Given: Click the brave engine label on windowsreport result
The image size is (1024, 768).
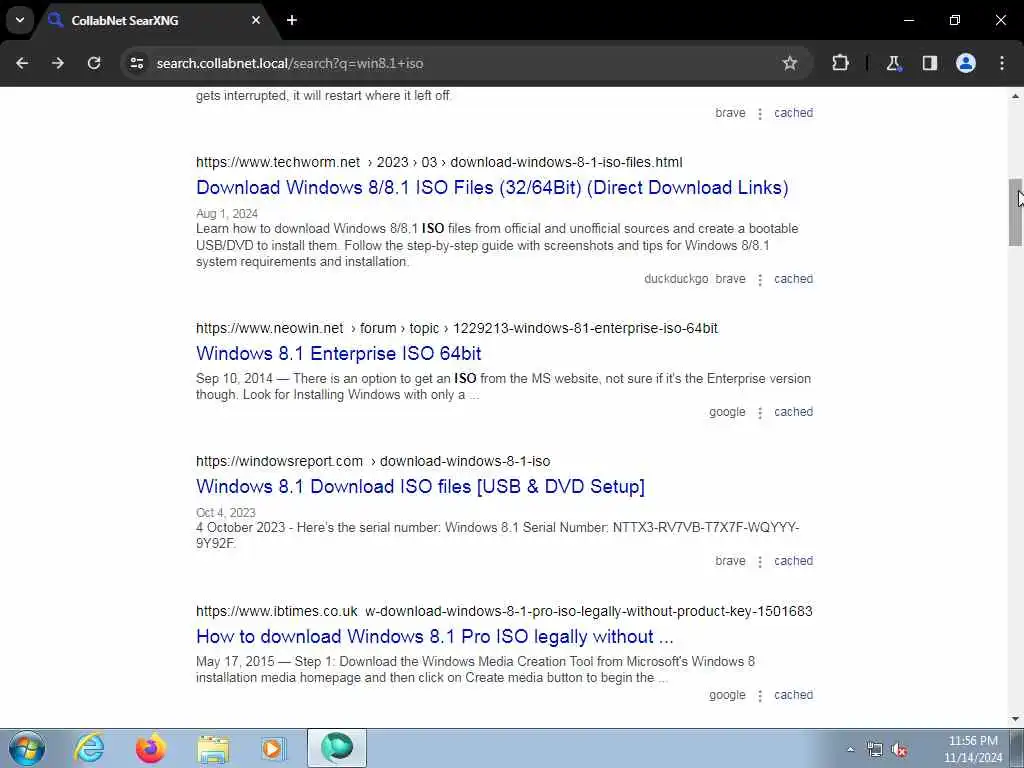Looking at the screenshot, I should [x=730, y=561].
